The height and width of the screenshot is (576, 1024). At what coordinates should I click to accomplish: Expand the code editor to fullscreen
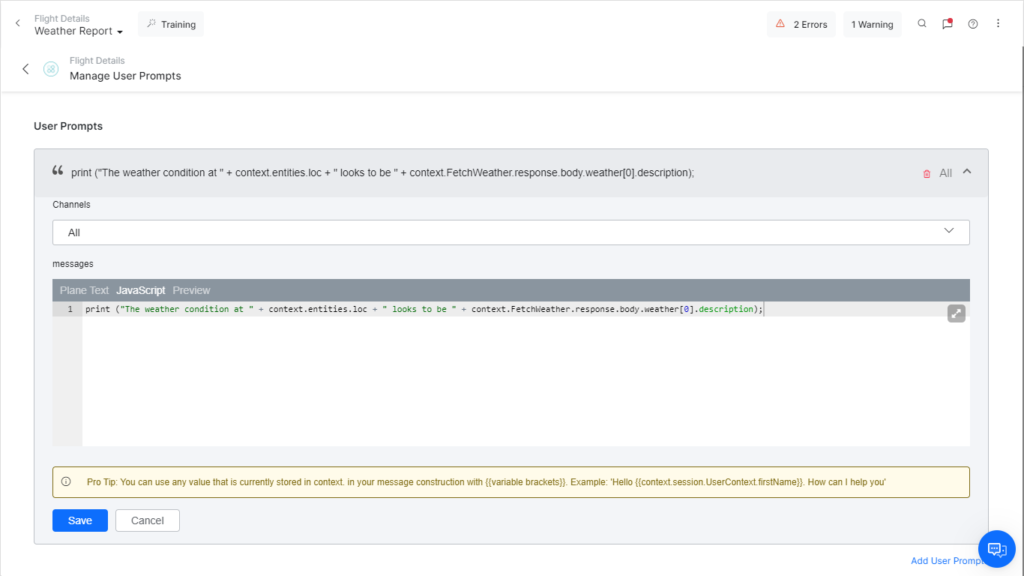tap(956, 312)
